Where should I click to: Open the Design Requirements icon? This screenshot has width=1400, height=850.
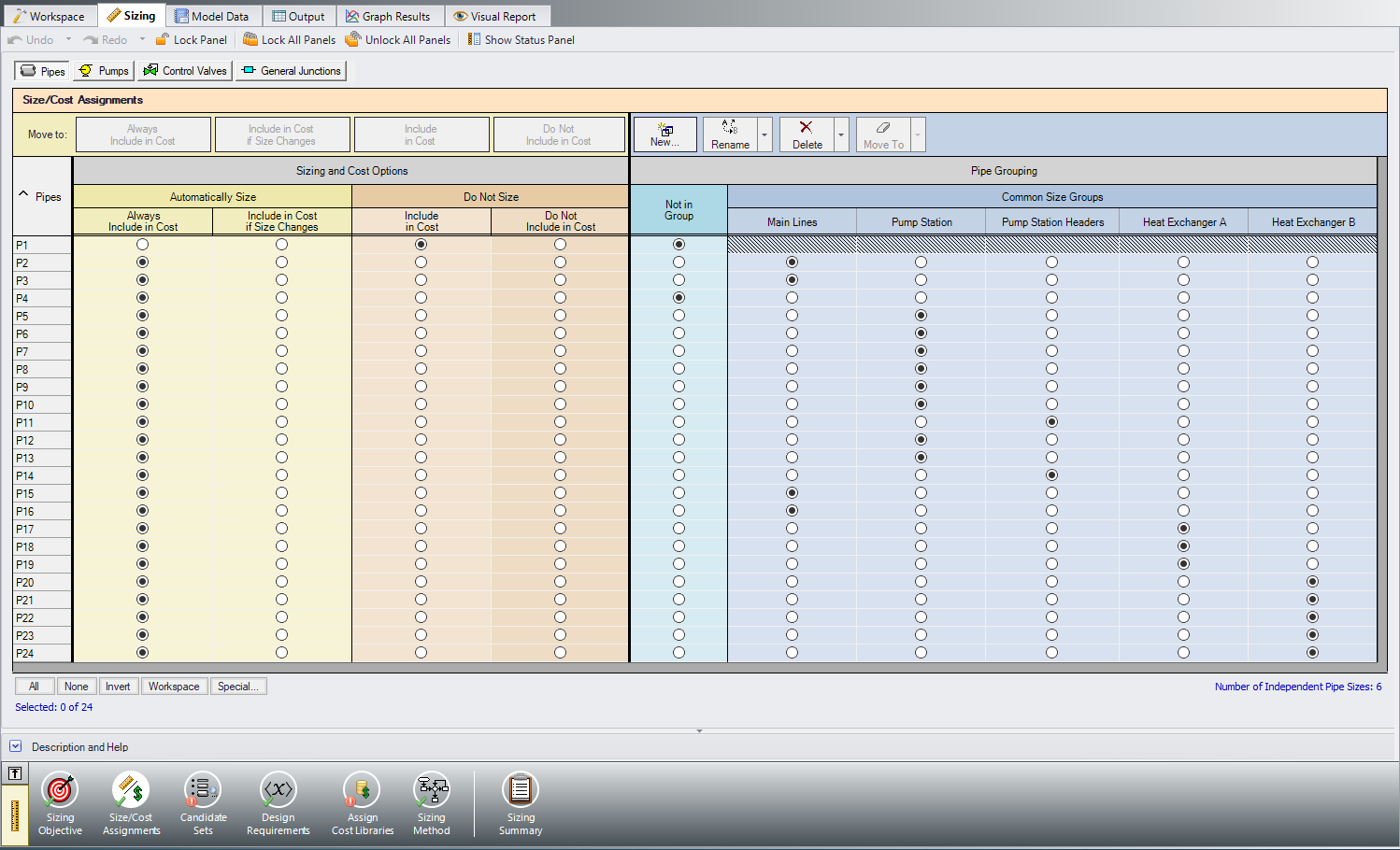pos(278,790)
